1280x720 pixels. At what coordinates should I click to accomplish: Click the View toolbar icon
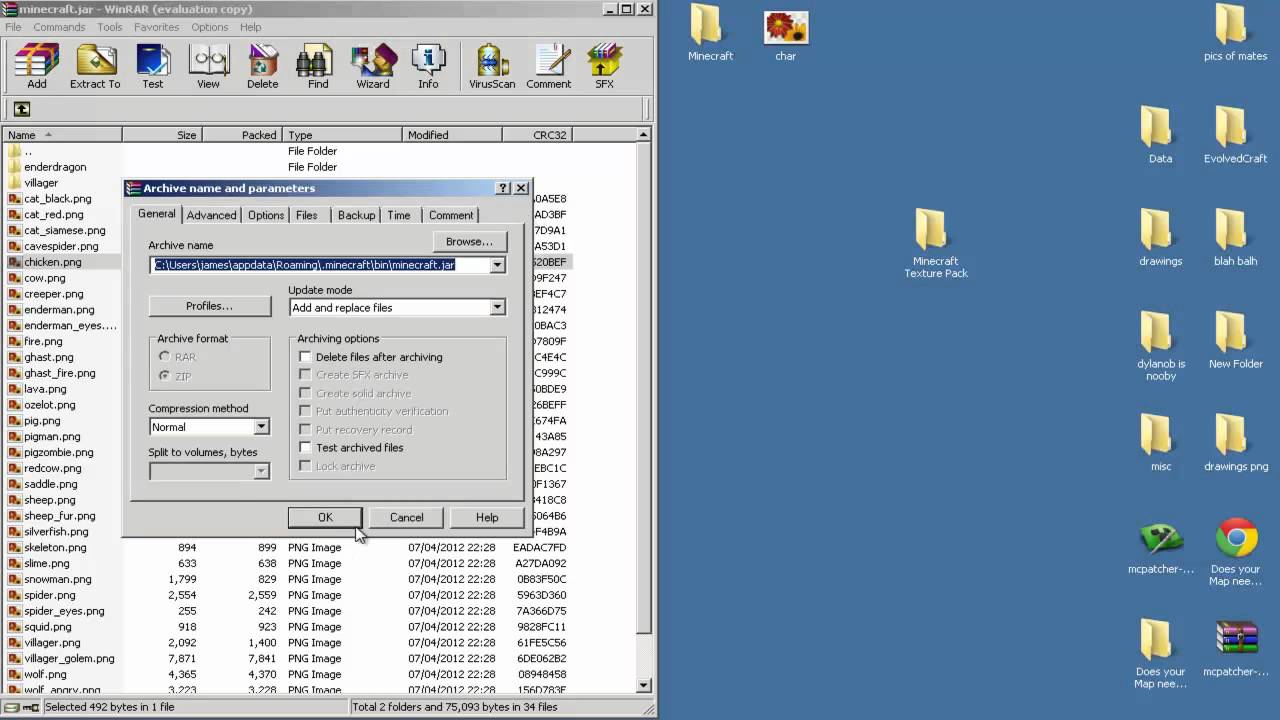click(x=208, y=67)
